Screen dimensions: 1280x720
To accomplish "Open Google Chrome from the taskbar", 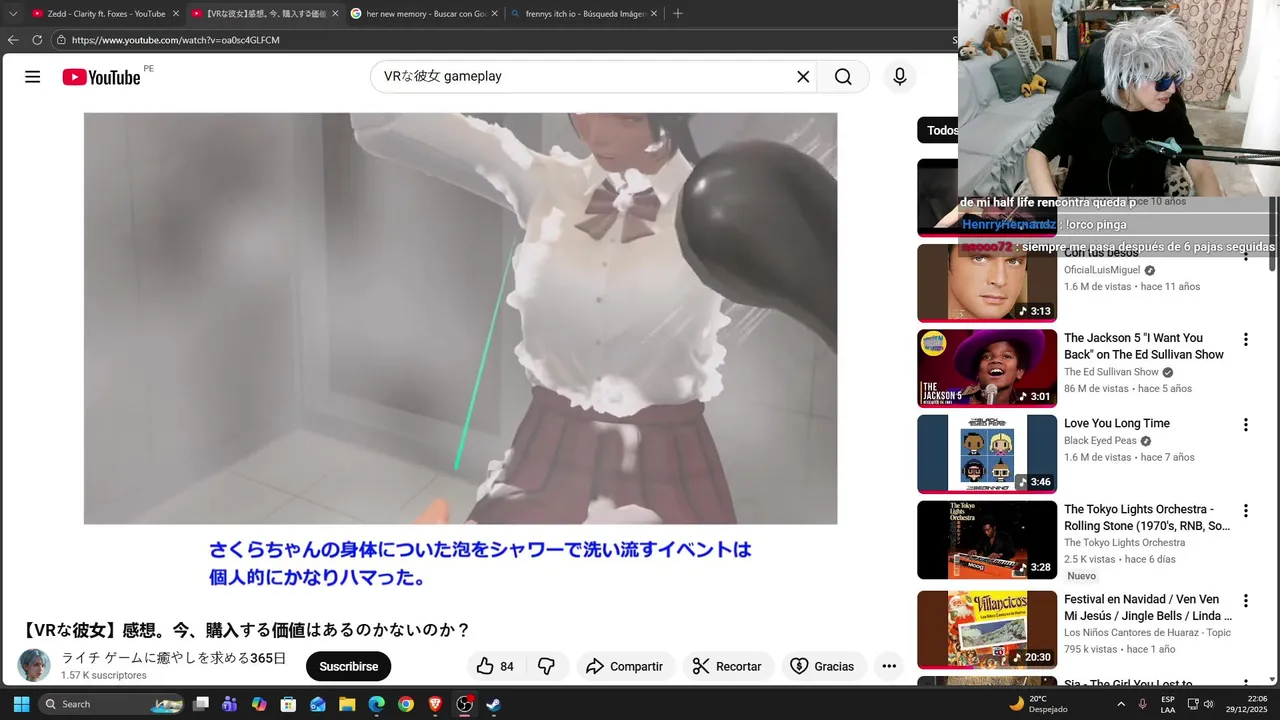I will coord(406,704).
